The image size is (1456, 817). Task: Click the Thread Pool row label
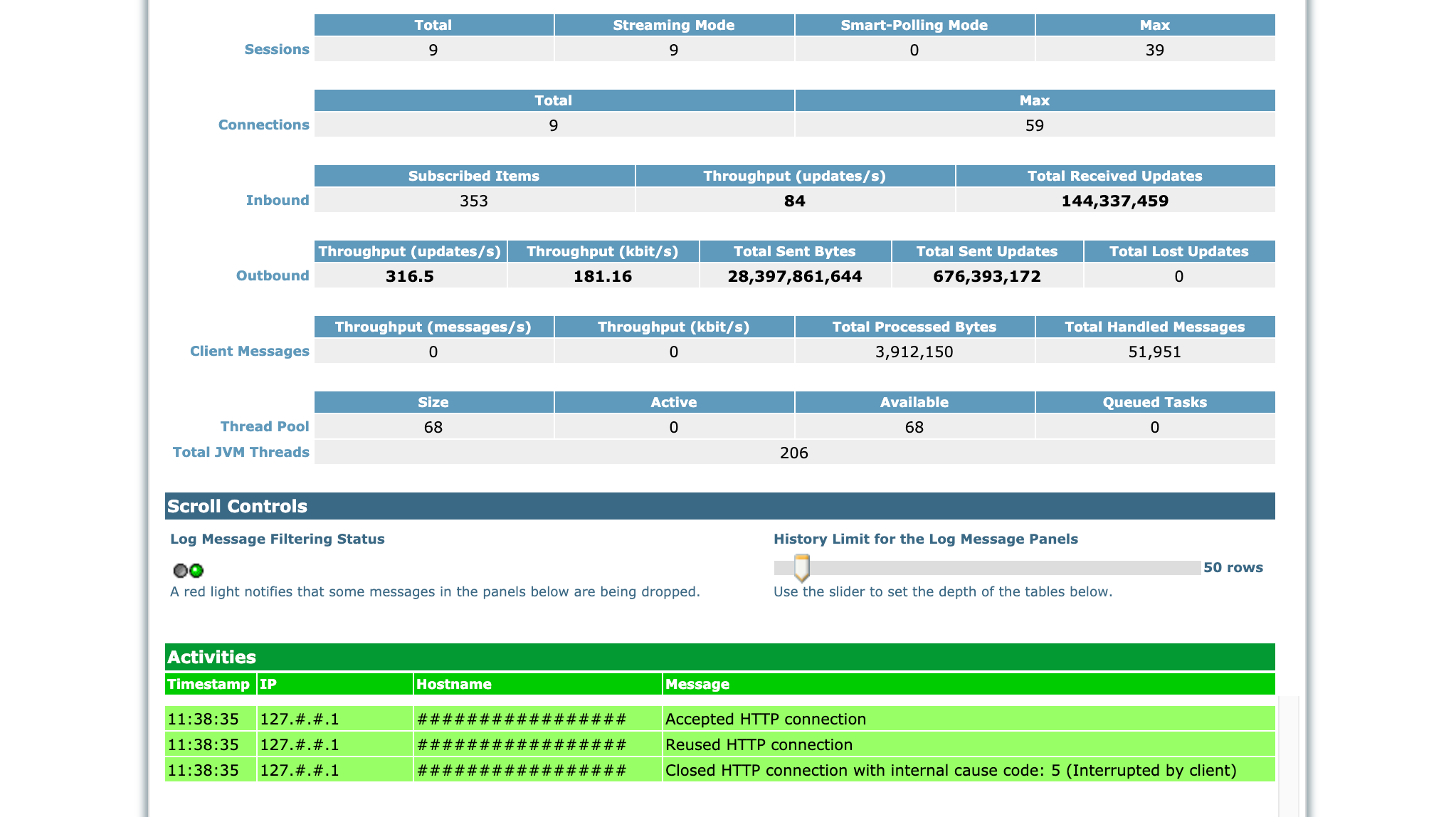265,426
